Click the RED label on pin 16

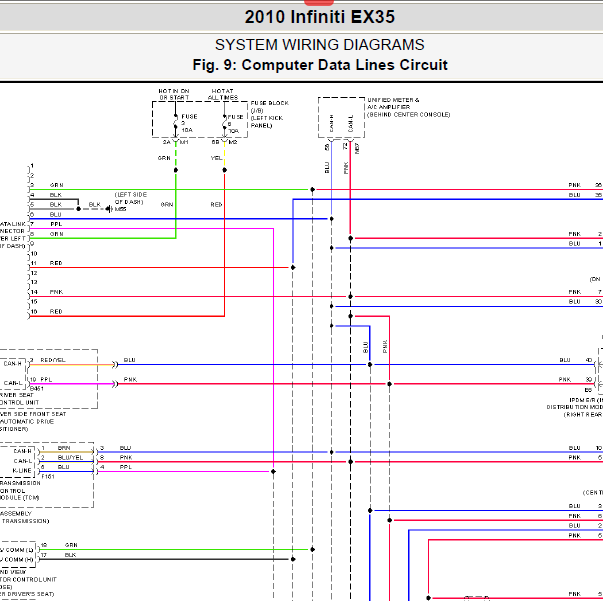[x=56, y=311]
